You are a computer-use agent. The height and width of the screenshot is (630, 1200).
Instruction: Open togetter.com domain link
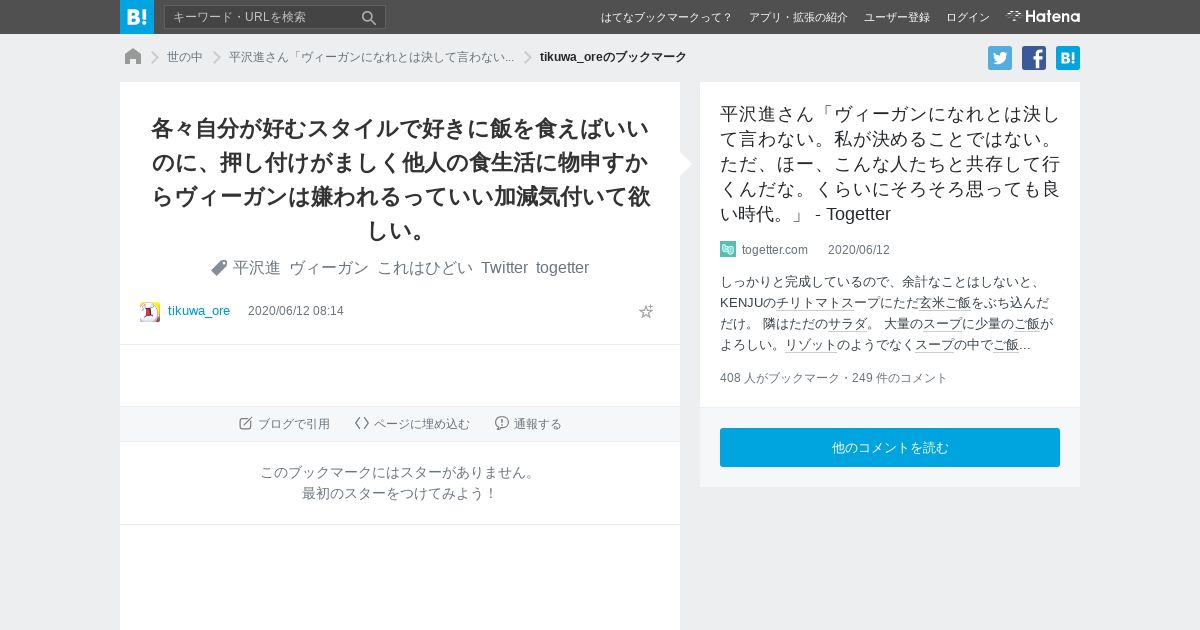click(775, 249)
